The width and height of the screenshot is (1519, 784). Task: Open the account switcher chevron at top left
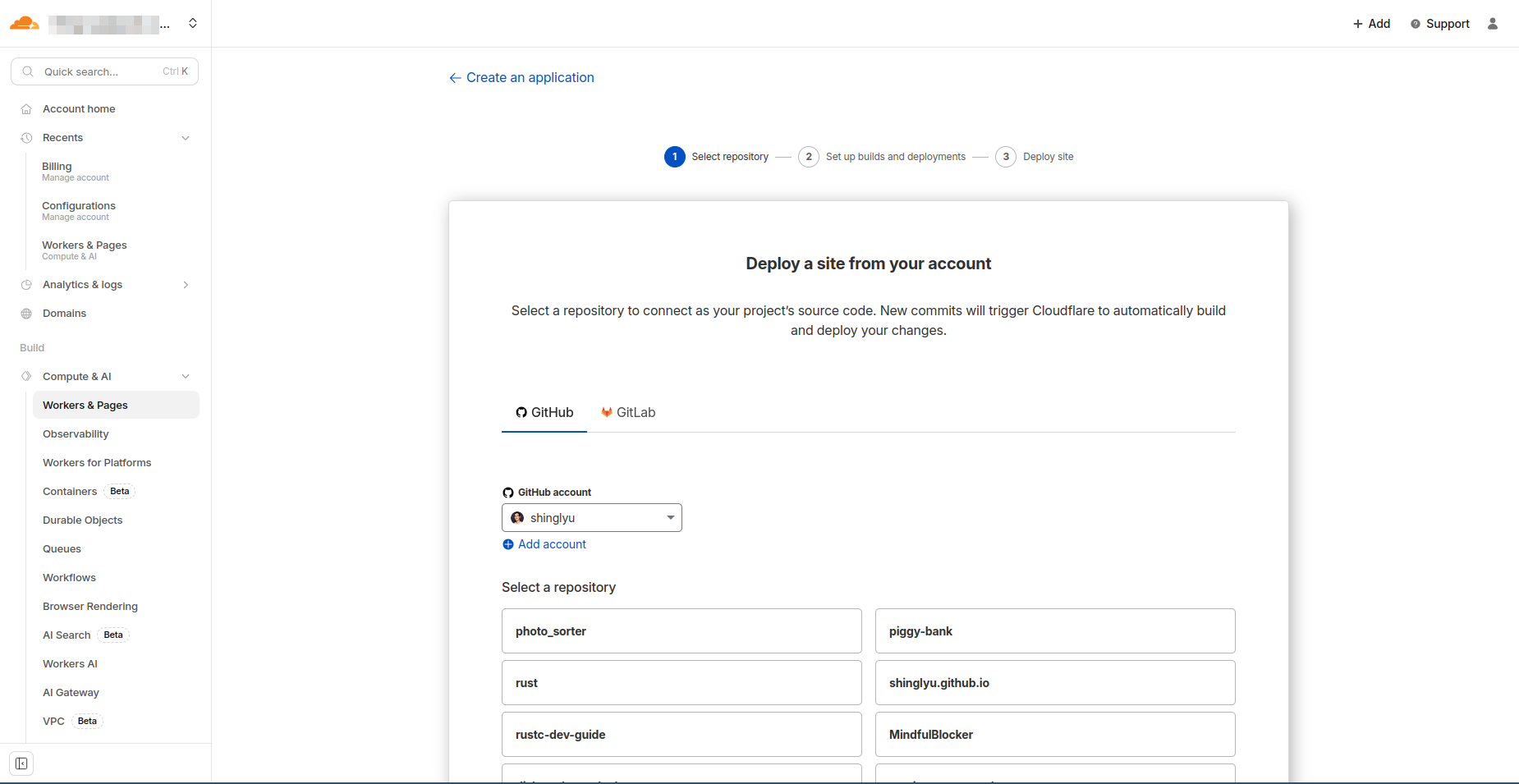coord(193,23)
